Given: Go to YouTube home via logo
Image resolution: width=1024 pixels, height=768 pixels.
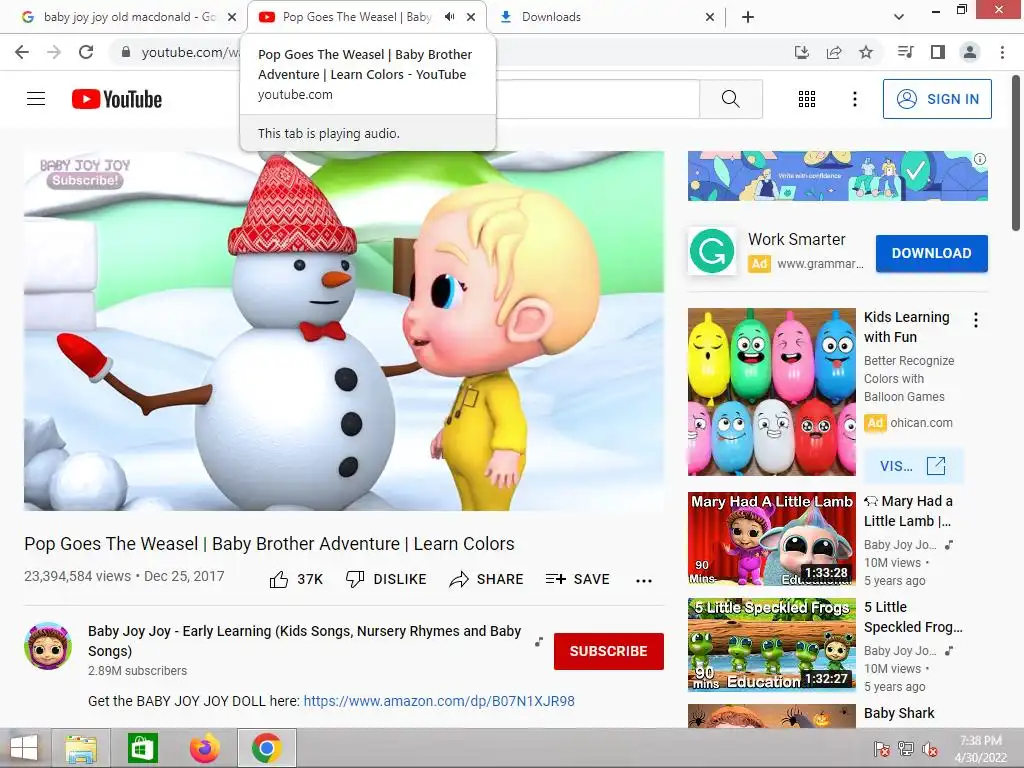Looking at the screenshot, I should (x=117, y=99).
